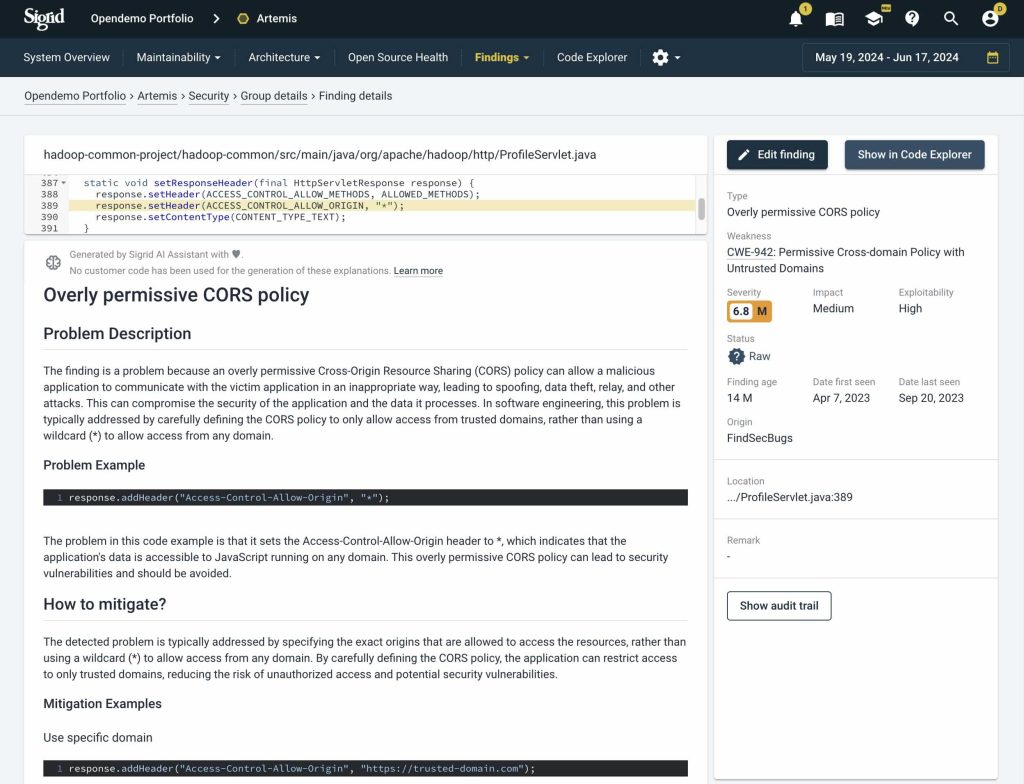
Task: Click line number 388 in code viewer
Action: pyautogui.click(x=50, y=194)
